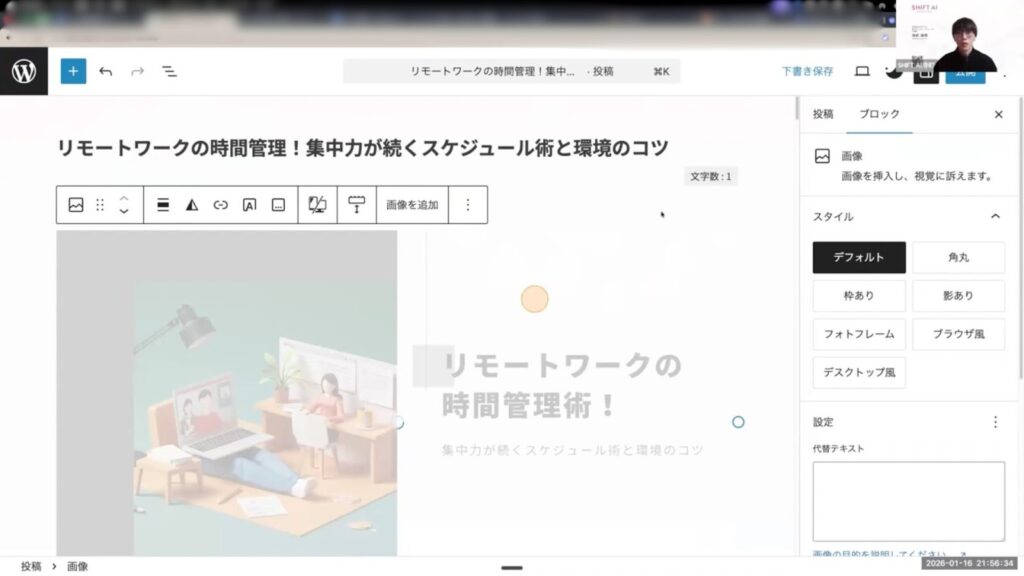Screen dimensions: 1024x576
Task: Click the image block type icon in toolbar
Action: (x=76, y=204)
